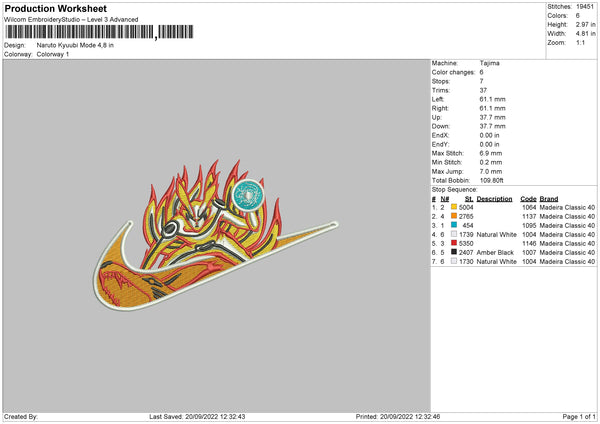Click the 'Code' column header

pyautogui.click(x=528, y=199)
